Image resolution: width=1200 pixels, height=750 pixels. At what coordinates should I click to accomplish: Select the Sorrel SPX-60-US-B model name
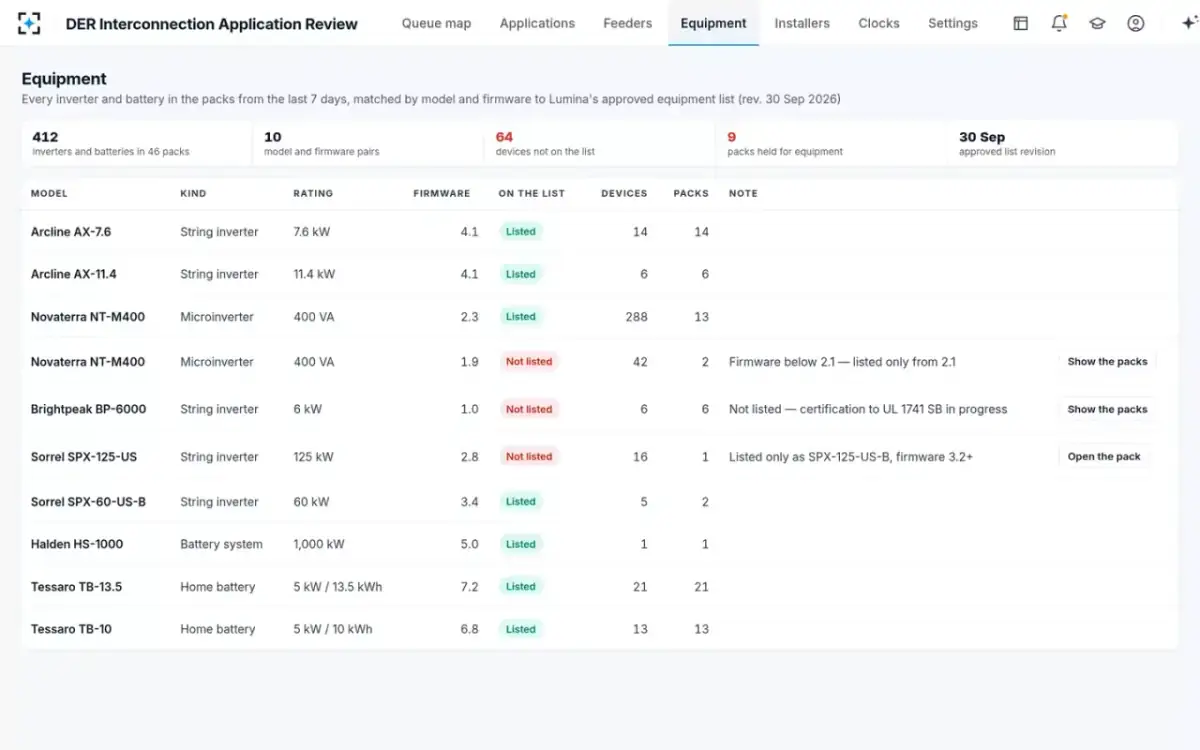pyautogui.click(x=88, y=502)
